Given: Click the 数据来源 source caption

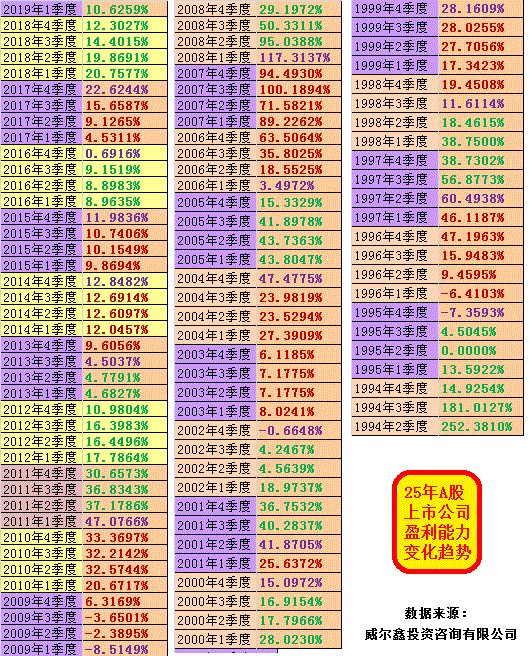Looking at the screenshot, I should click(x=435, y=613).
